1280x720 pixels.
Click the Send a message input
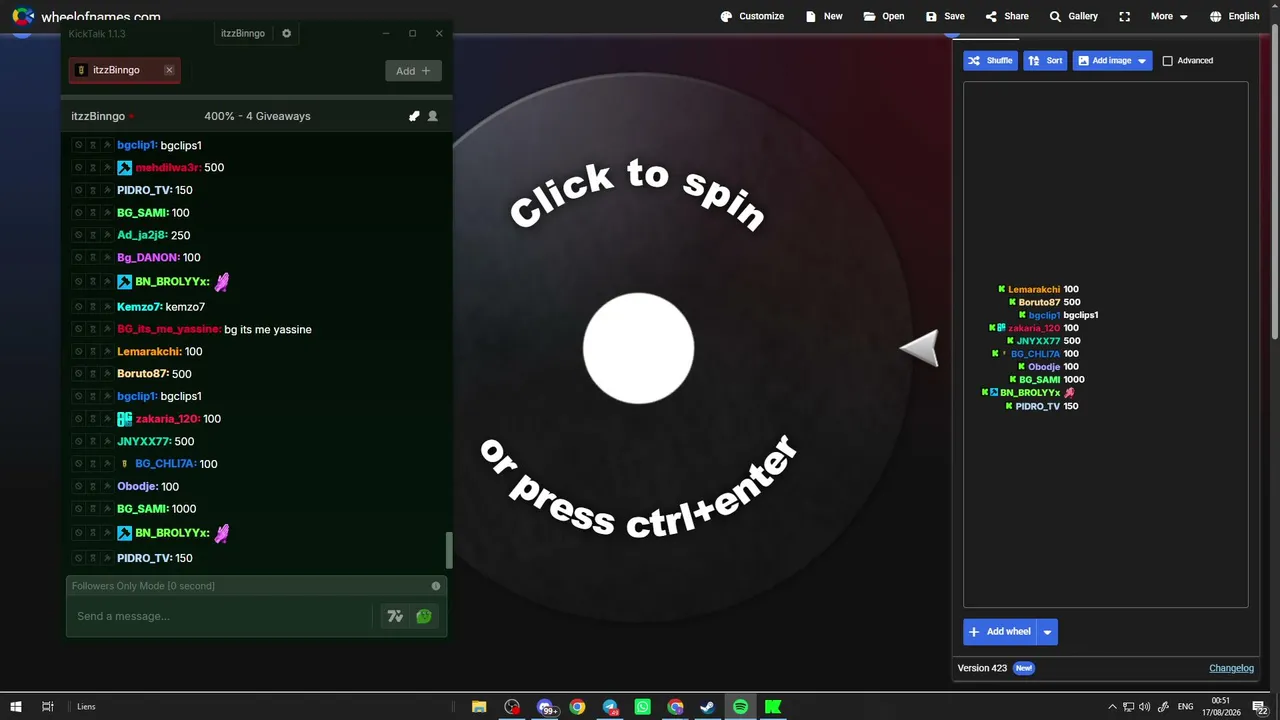click(222, 616)
